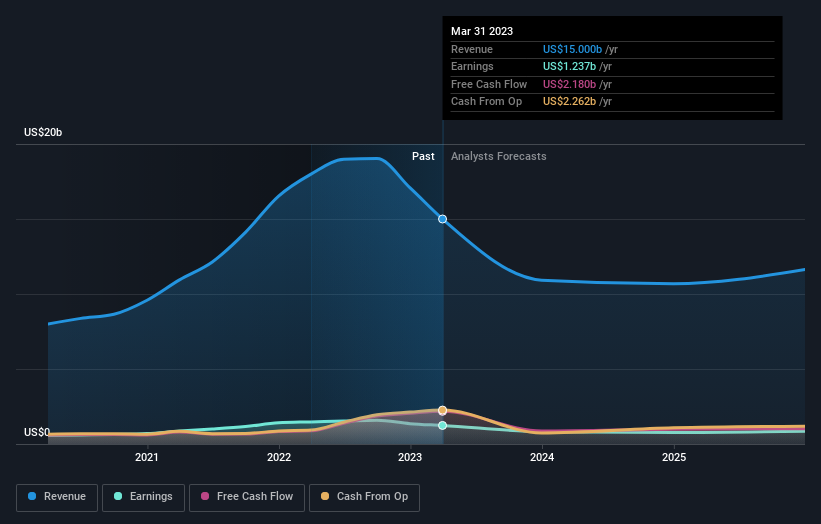Click the Earnings row label in tooltip
This screenshot has width=821, height=524.
point(472,66)
